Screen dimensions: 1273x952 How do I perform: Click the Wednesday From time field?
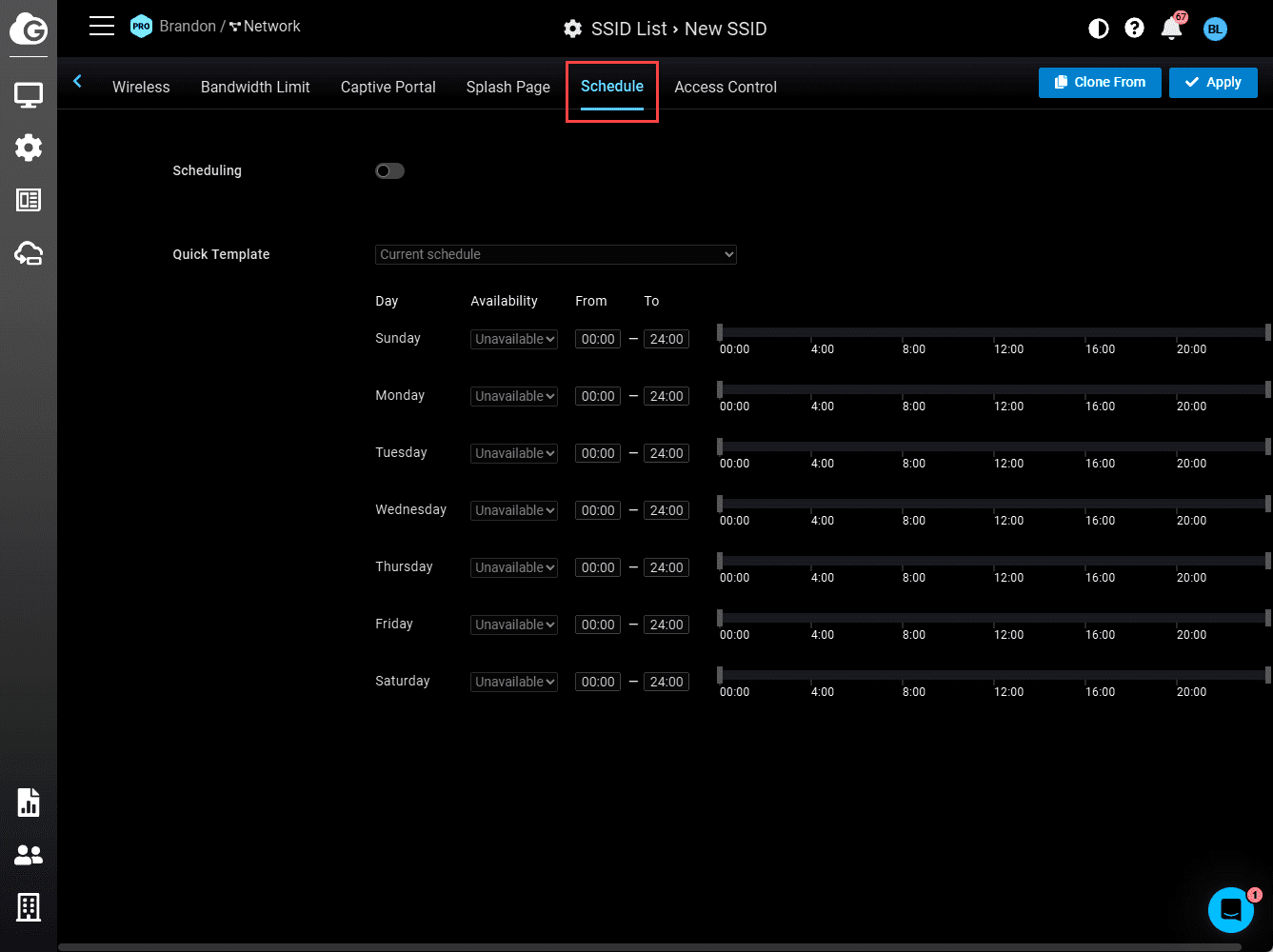(598, 510)
